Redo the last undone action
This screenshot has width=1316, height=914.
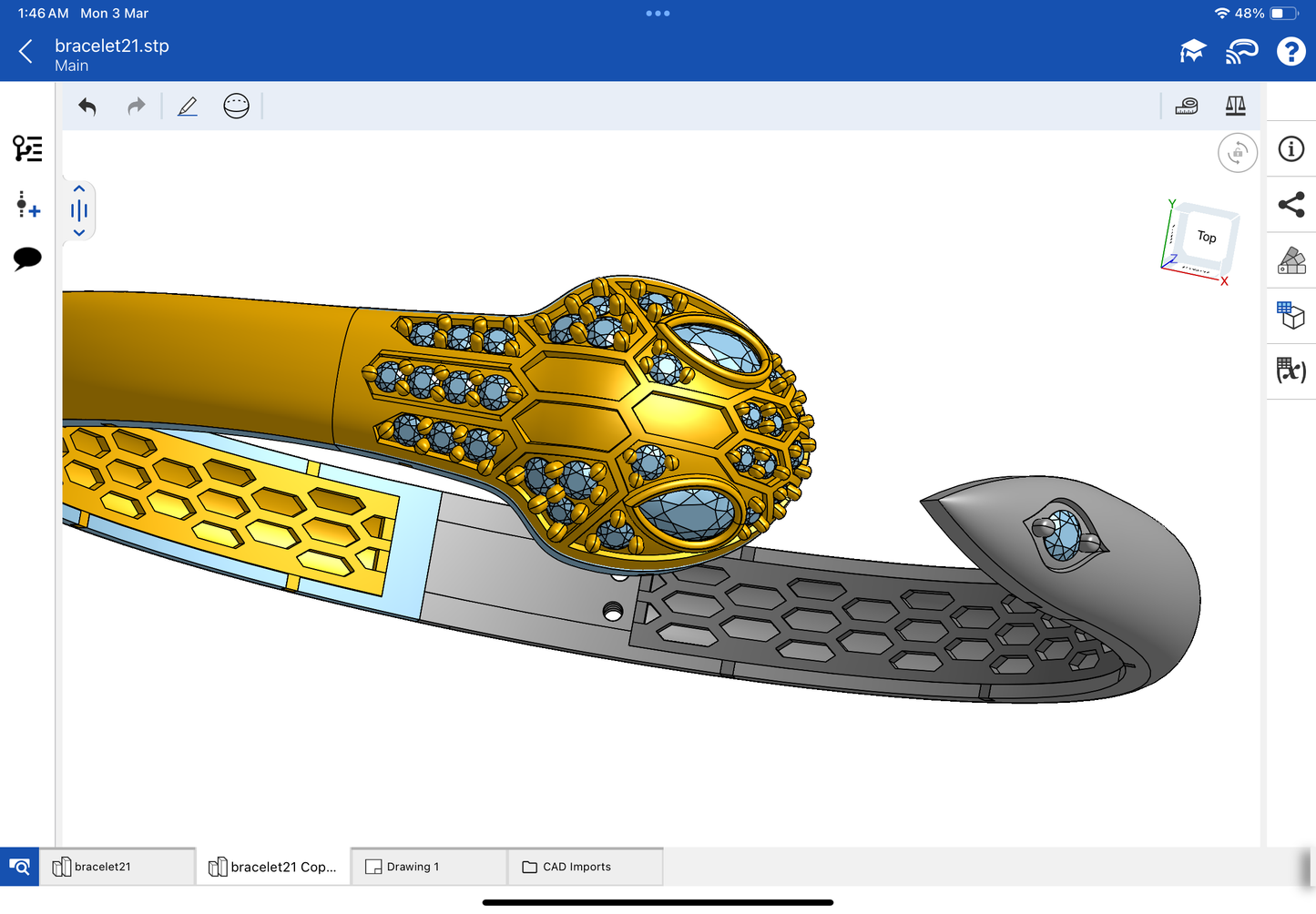136,107
